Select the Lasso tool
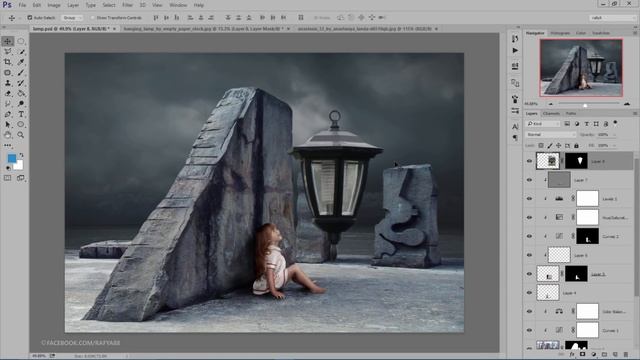 click(8, 52)
